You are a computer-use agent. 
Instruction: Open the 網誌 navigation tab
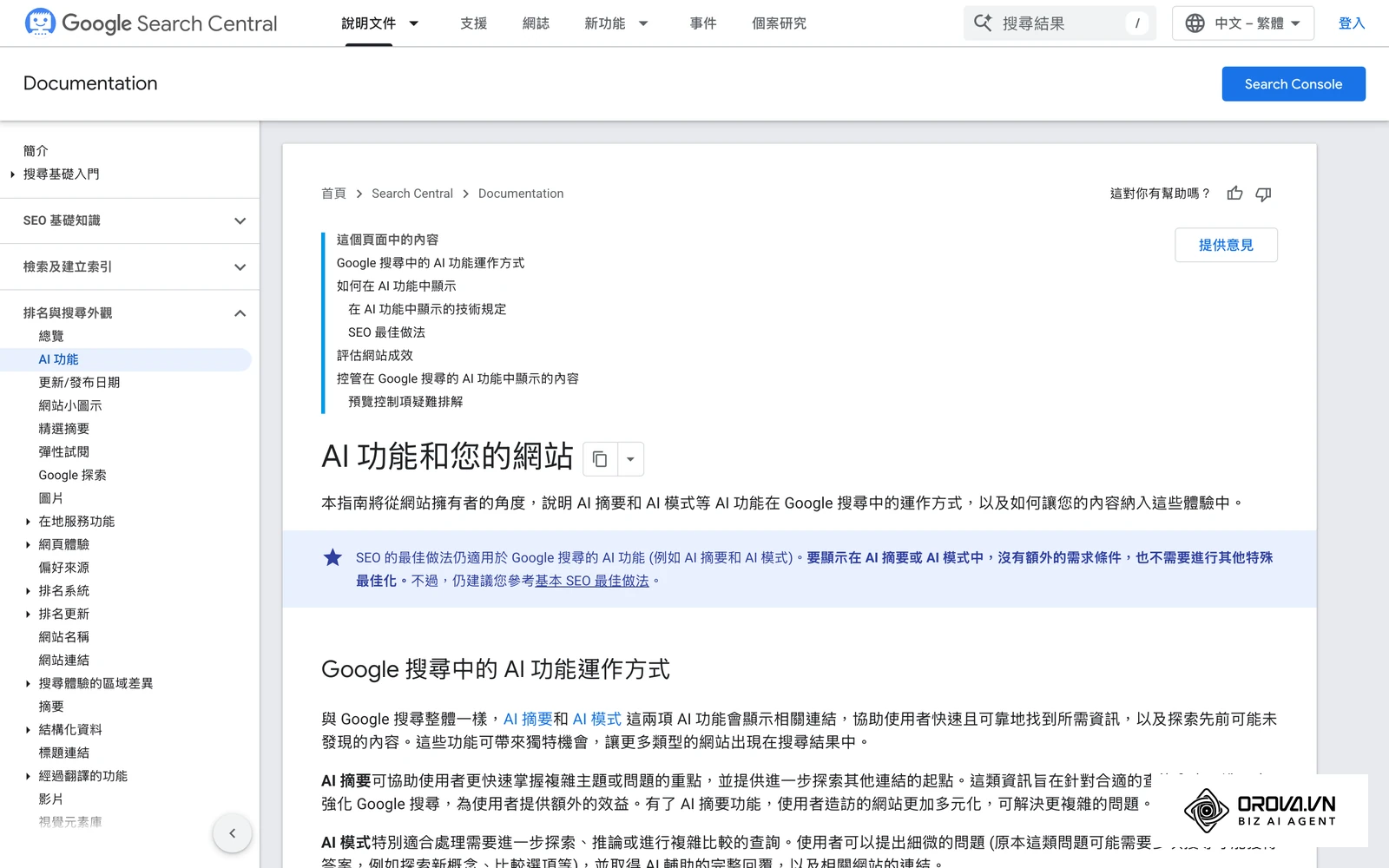(536, 23)
